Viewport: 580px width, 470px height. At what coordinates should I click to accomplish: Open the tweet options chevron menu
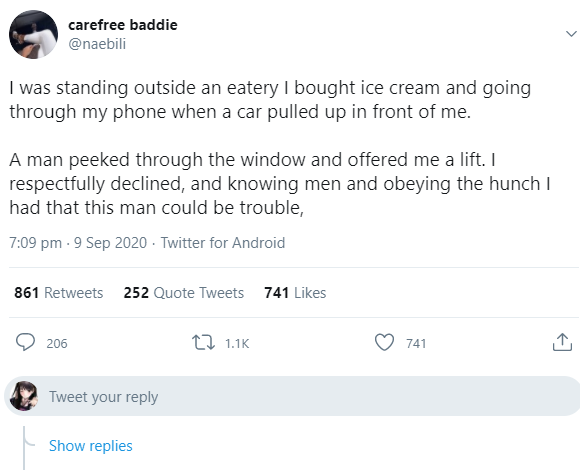tap(571, 34)
